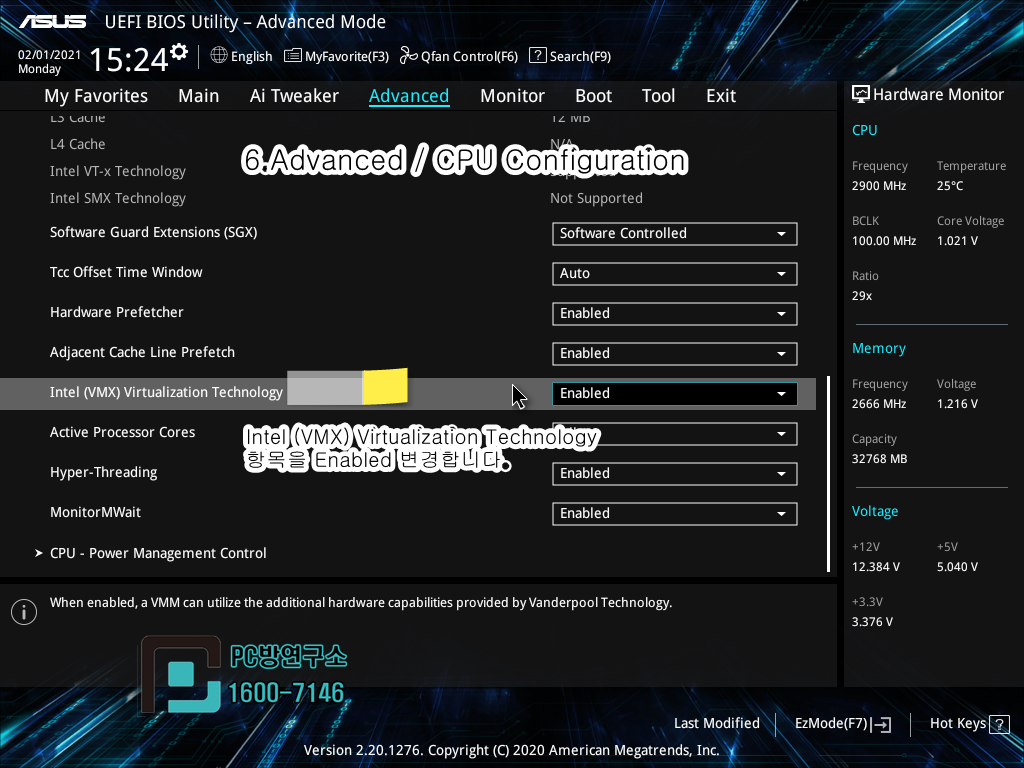This screenshot has height=768, width=1024.
Task: Open the Ai Tweaker tab
Action: pyautogui.click(x=294, y=96)
